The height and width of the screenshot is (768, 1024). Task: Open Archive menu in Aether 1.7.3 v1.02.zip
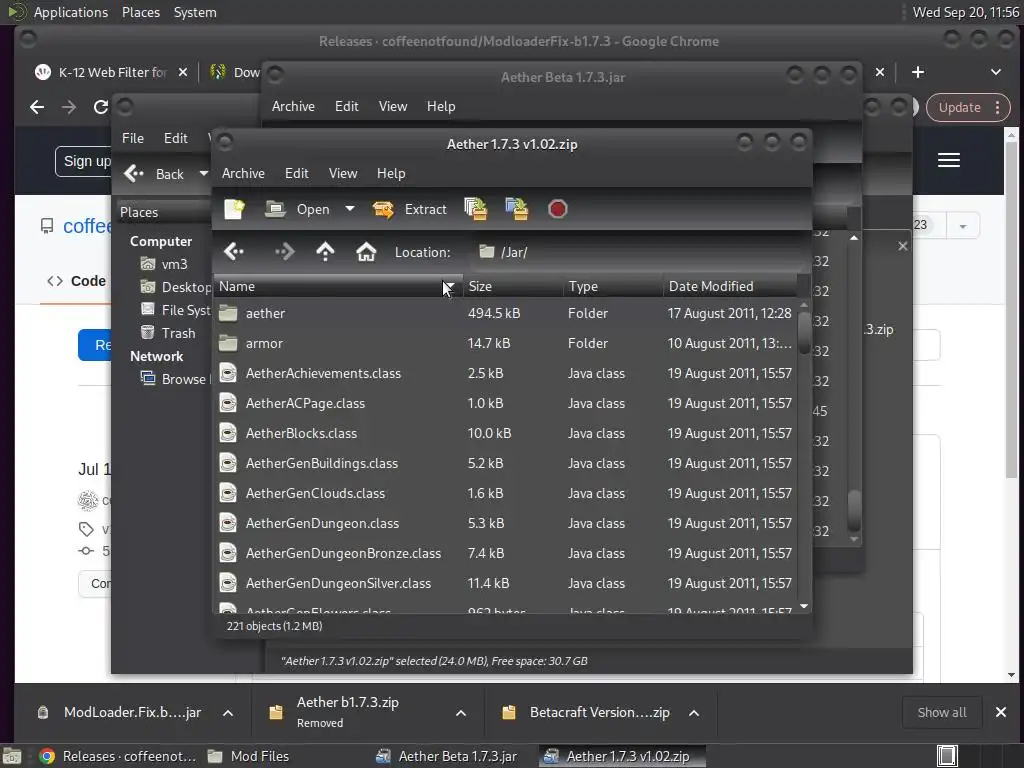point(243,173)
